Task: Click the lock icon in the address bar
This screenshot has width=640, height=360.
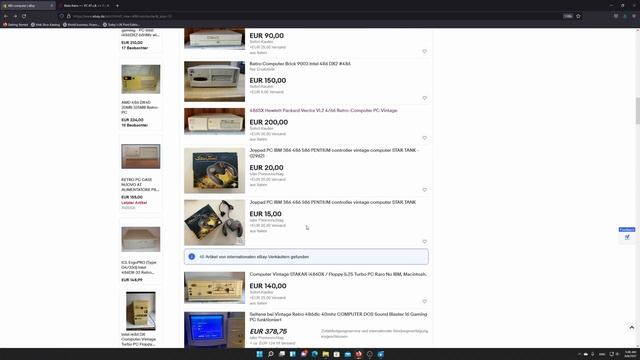Action: click(x=69, y=16)
